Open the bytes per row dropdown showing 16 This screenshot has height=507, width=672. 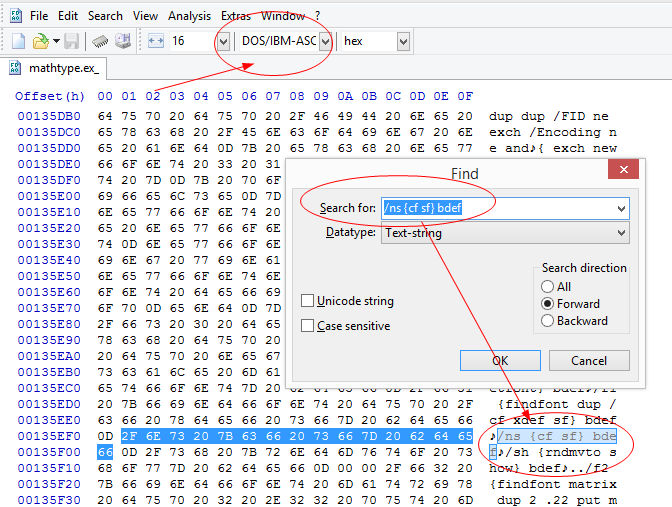pyautogui.click(x=223, y=42)
